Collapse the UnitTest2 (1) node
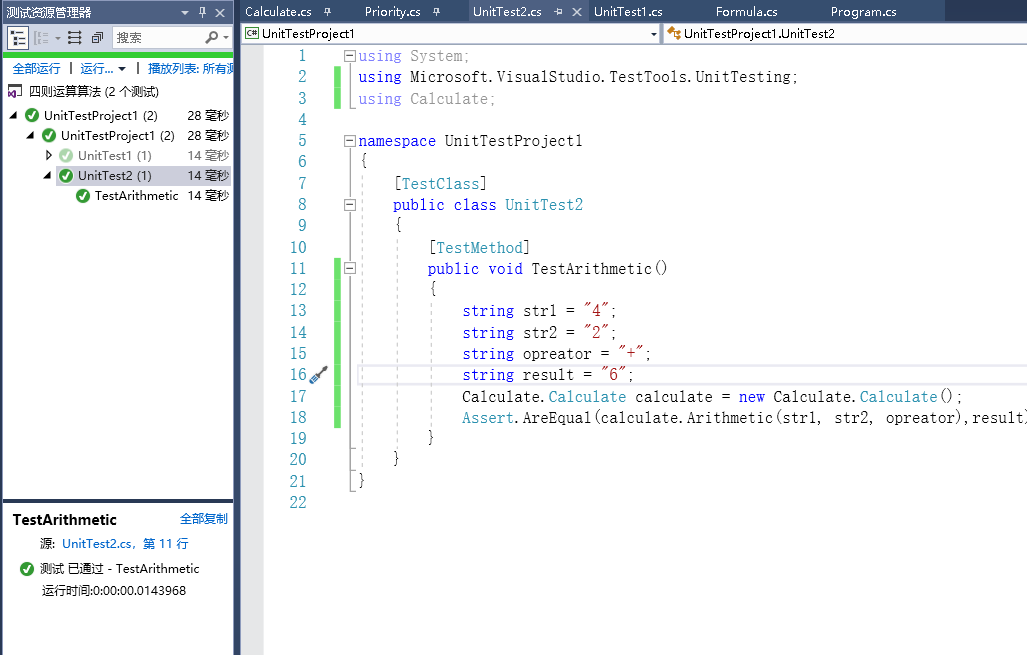The image size is (1027, 655). 47,176
